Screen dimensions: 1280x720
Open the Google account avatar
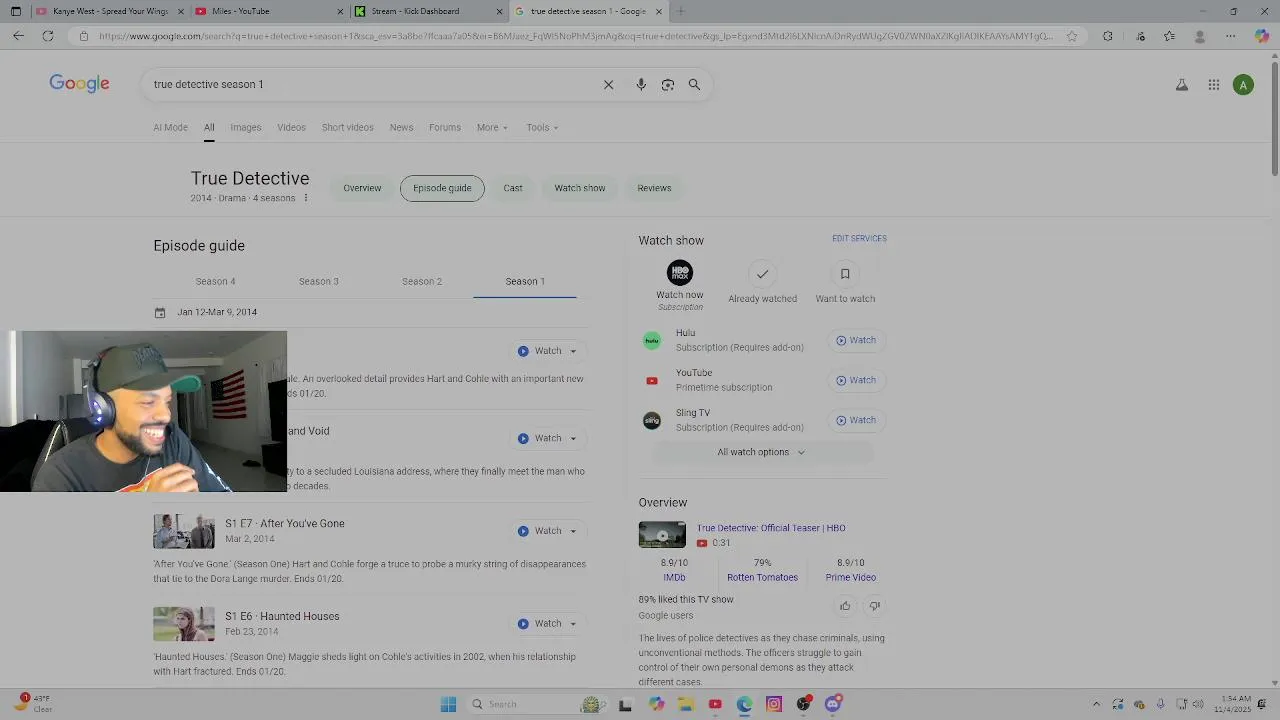coord(1243,85)
